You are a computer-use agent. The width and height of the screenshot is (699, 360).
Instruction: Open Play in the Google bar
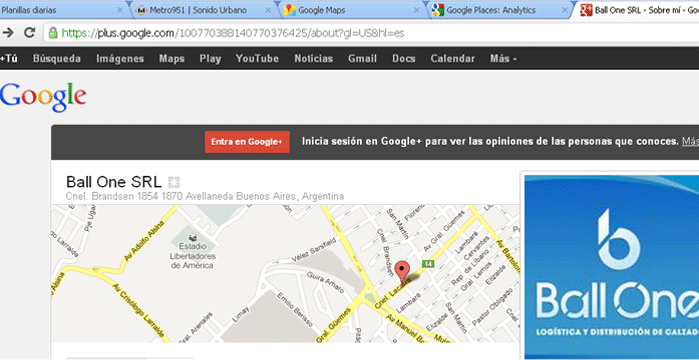coord(210,59)
